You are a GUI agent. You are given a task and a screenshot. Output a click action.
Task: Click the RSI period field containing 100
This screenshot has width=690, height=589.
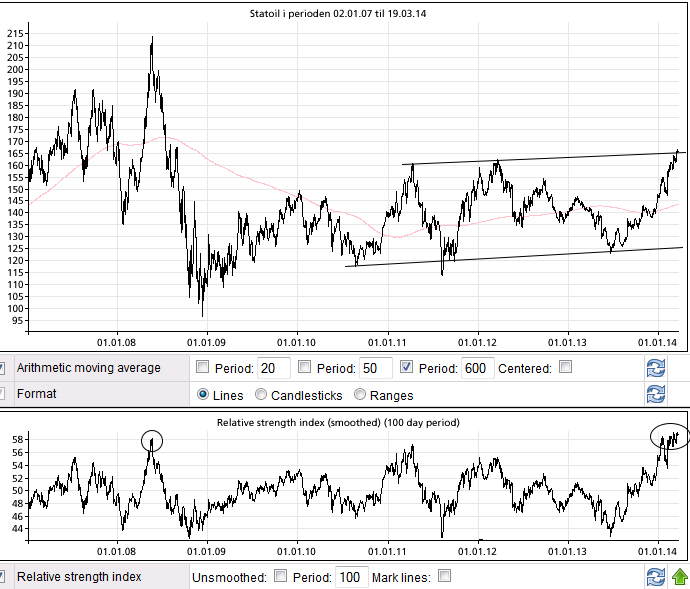coord(350,577)
